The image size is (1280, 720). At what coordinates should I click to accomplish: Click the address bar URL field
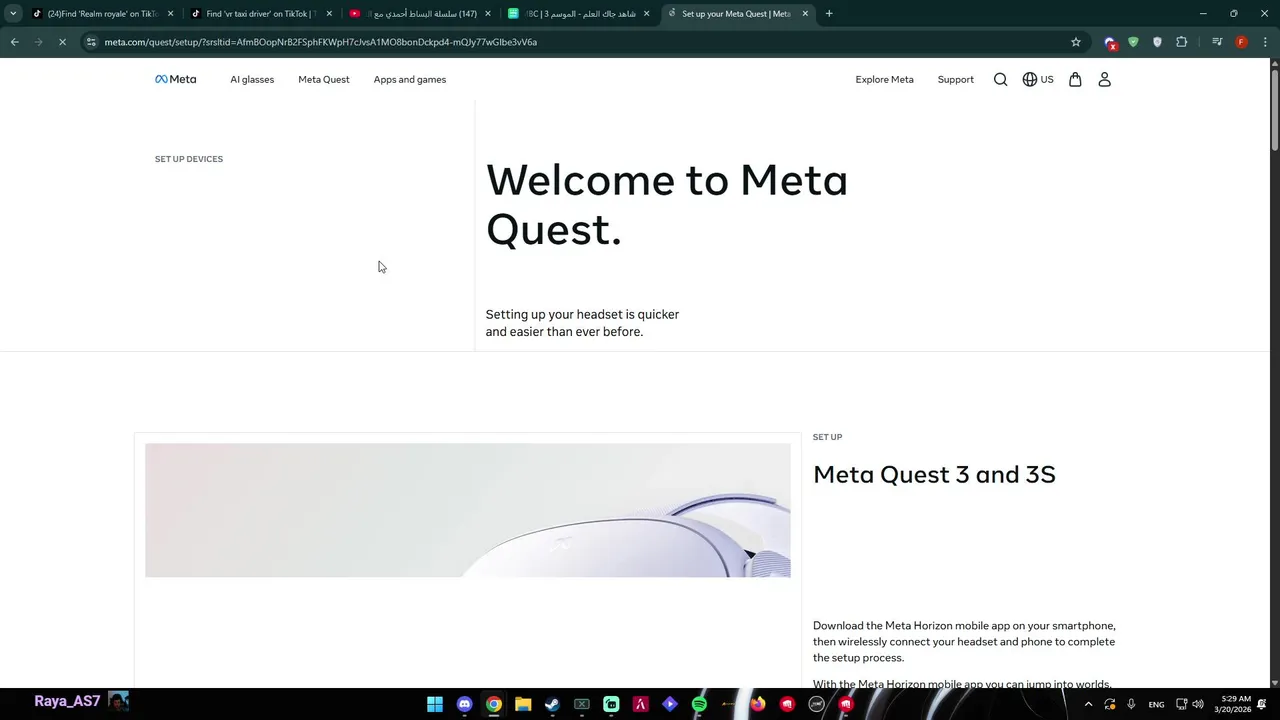580,42
